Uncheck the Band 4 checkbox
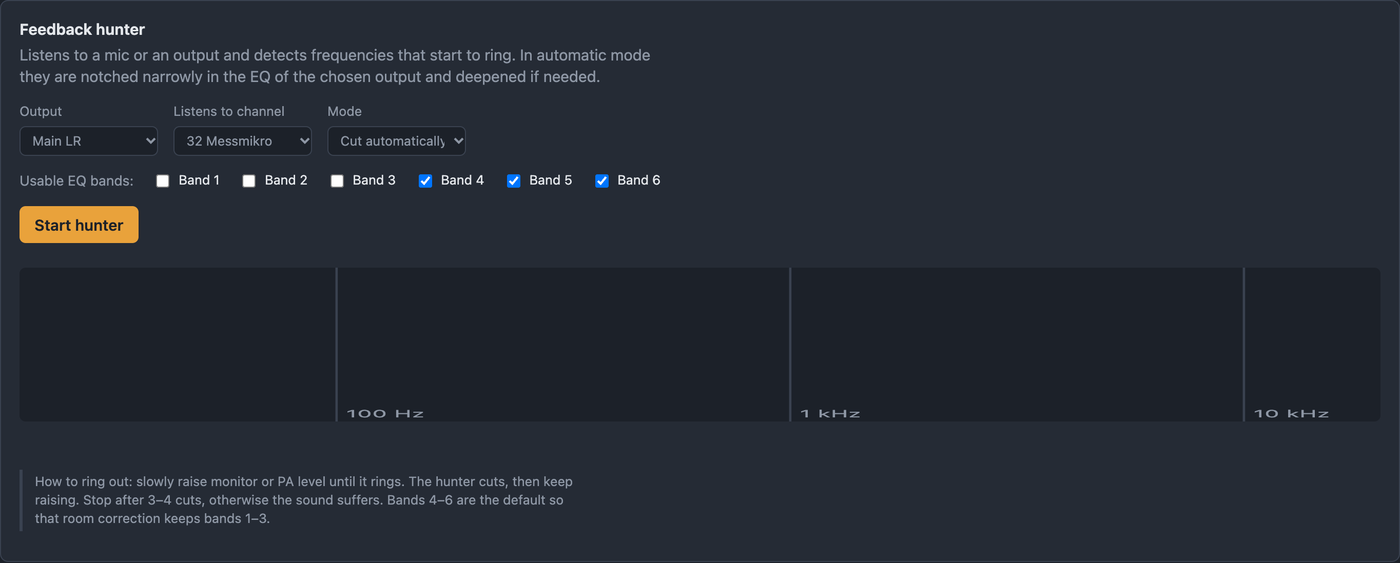The width and height of the screenshot is (1400, 563). (x=425, y=181)
